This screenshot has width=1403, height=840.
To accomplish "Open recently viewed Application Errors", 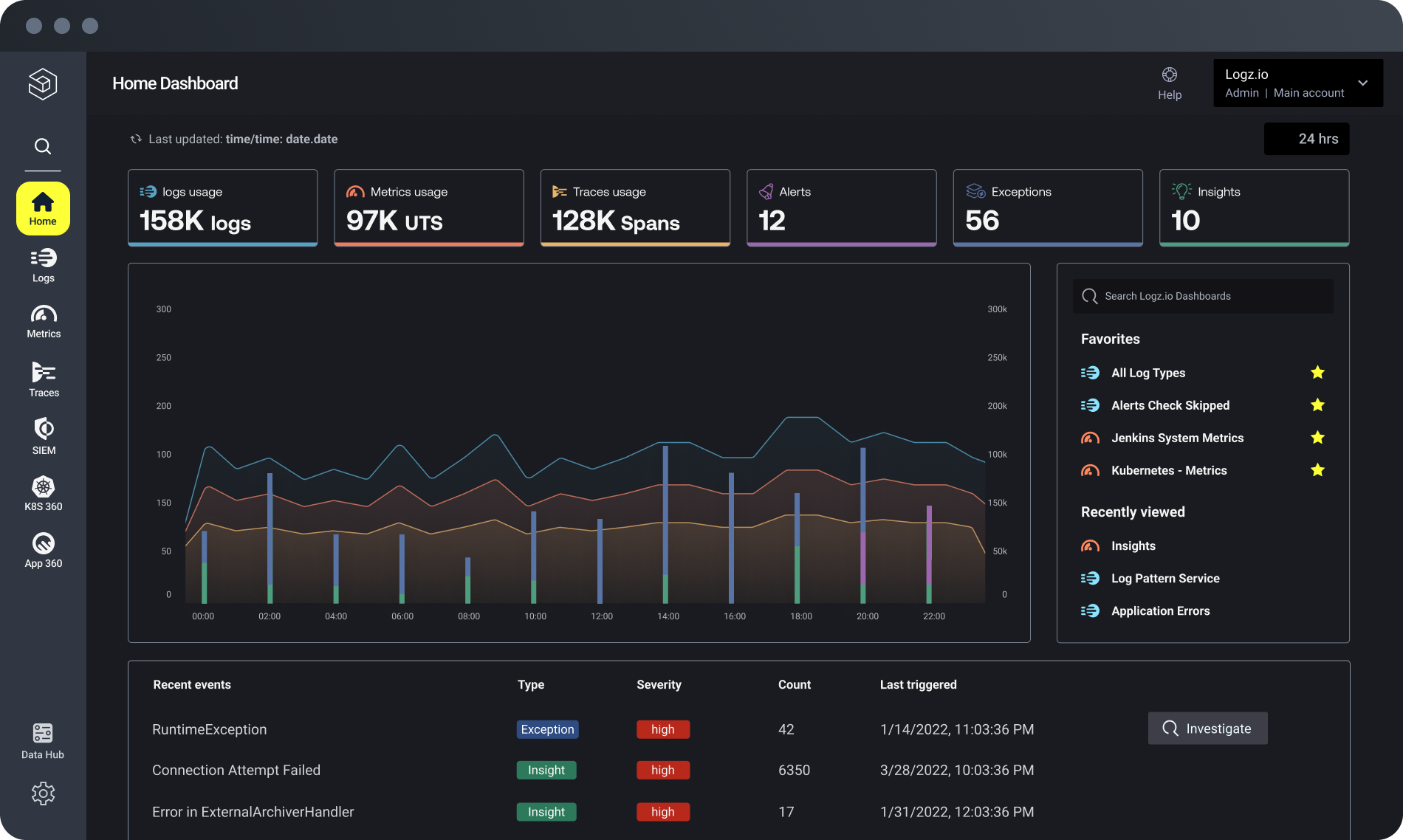I will tap(1160, 610).
